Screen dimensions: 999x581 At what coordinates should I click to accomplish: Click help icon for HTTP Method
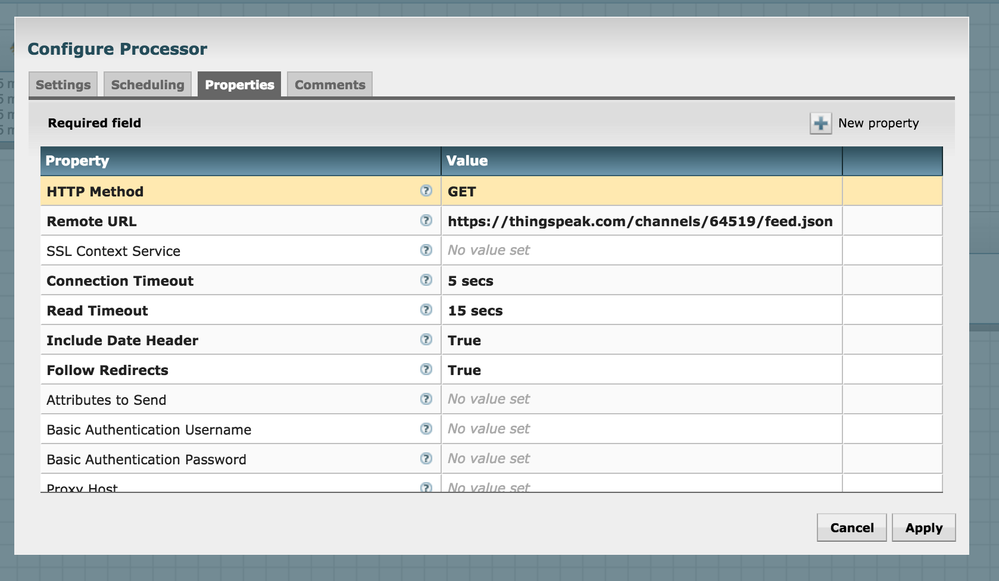click(426, 190)
